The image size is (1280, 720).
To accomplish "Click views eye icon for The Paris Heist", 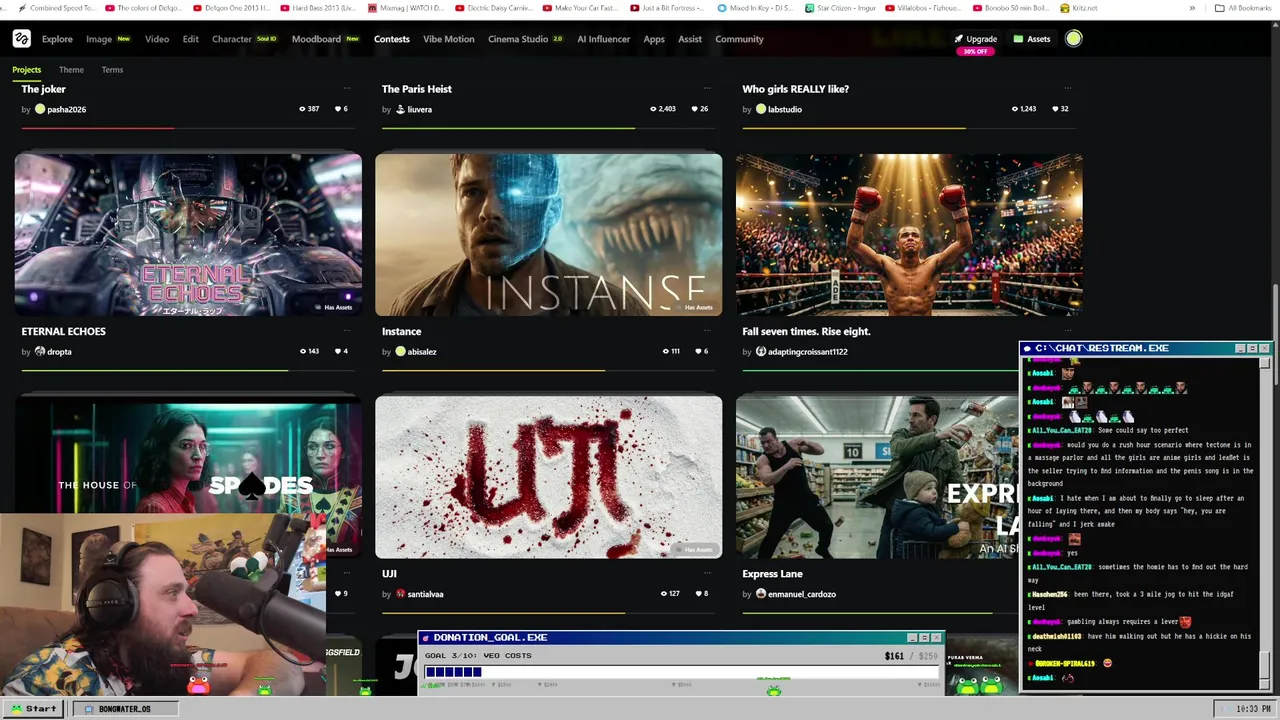I will (654, 109).
